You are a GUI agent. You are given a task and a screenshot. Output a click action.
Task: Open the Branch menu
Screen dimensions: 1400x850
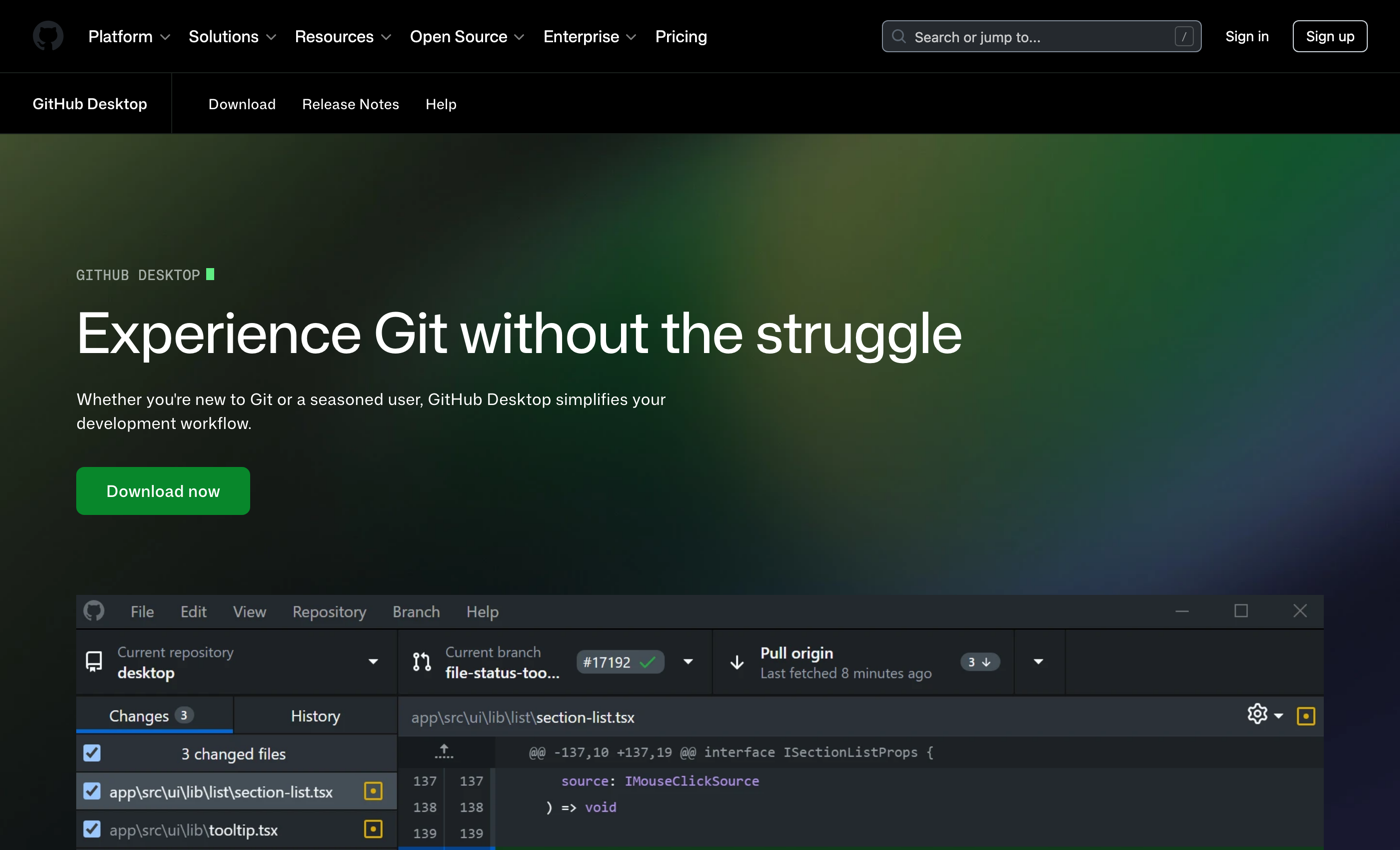pyautogui.click(x=416, y=611)
